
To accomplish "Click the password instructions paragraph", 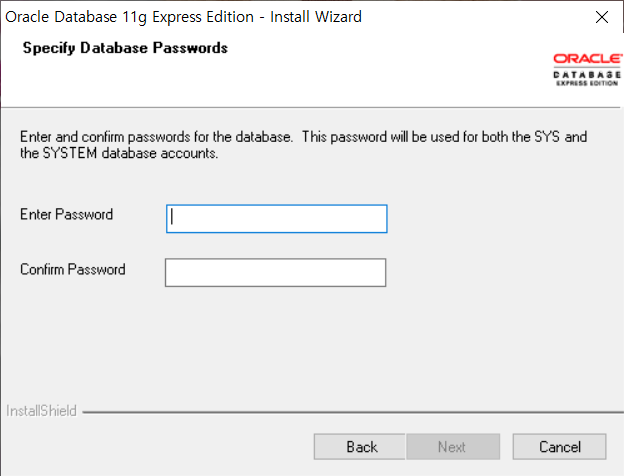I will click(x=304, y=145).
